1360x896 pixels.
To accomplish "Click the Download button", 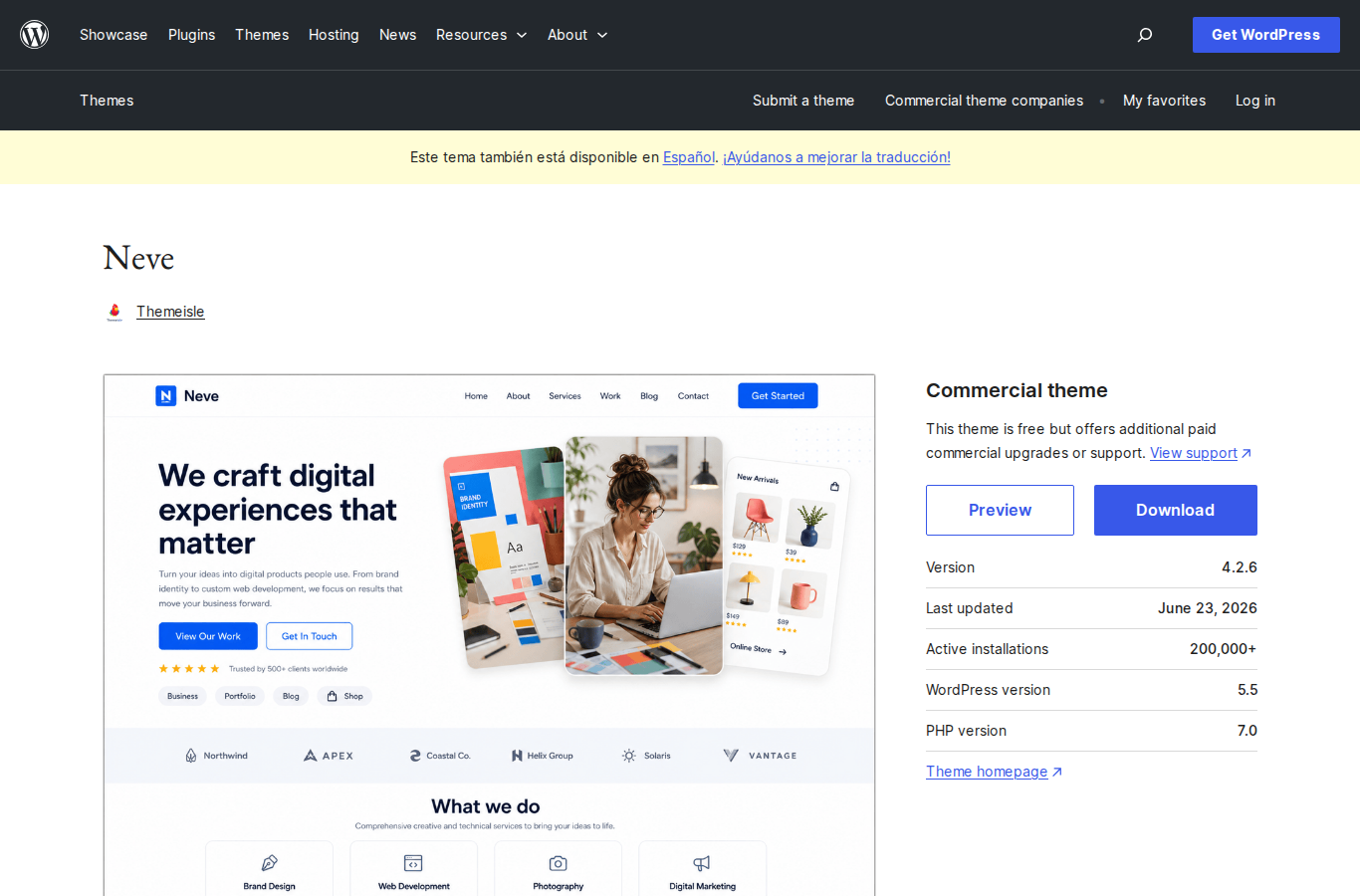I will pos(1176,510).
